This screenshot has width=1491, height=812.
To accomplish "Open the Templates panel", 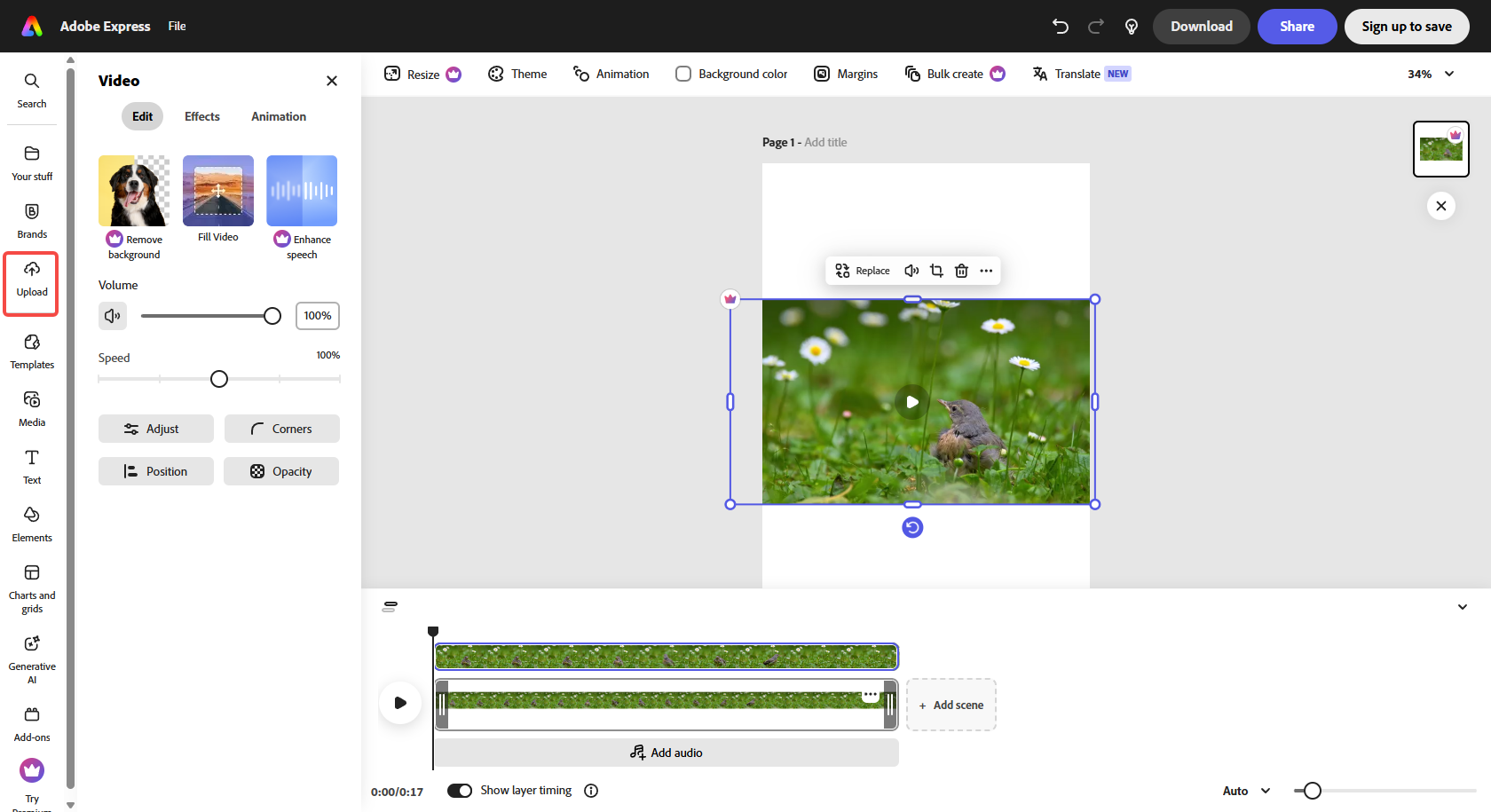I will (31, 351).
